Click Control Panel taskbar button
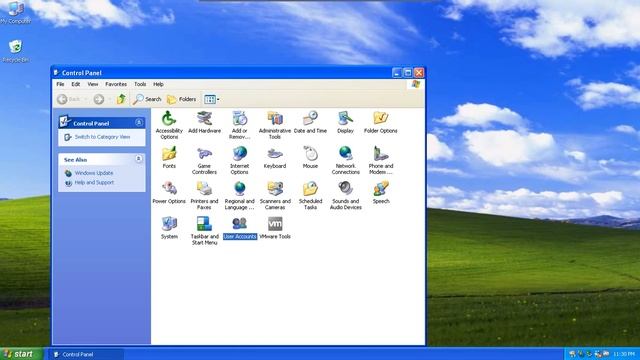This screenshot has width=640, height=360. coord(86,354)
